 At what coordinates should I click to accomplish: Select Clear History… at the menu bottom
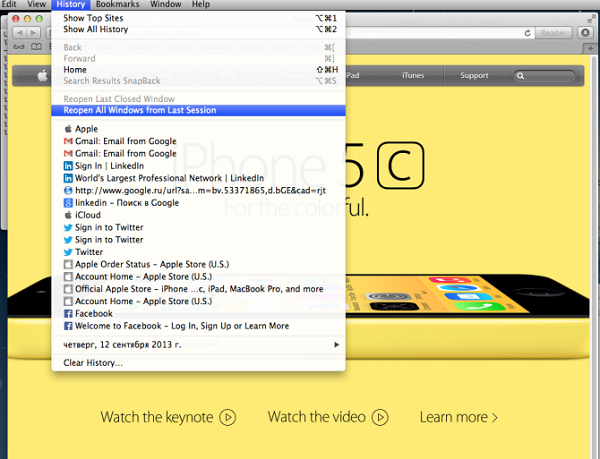(x=93, y=362)
